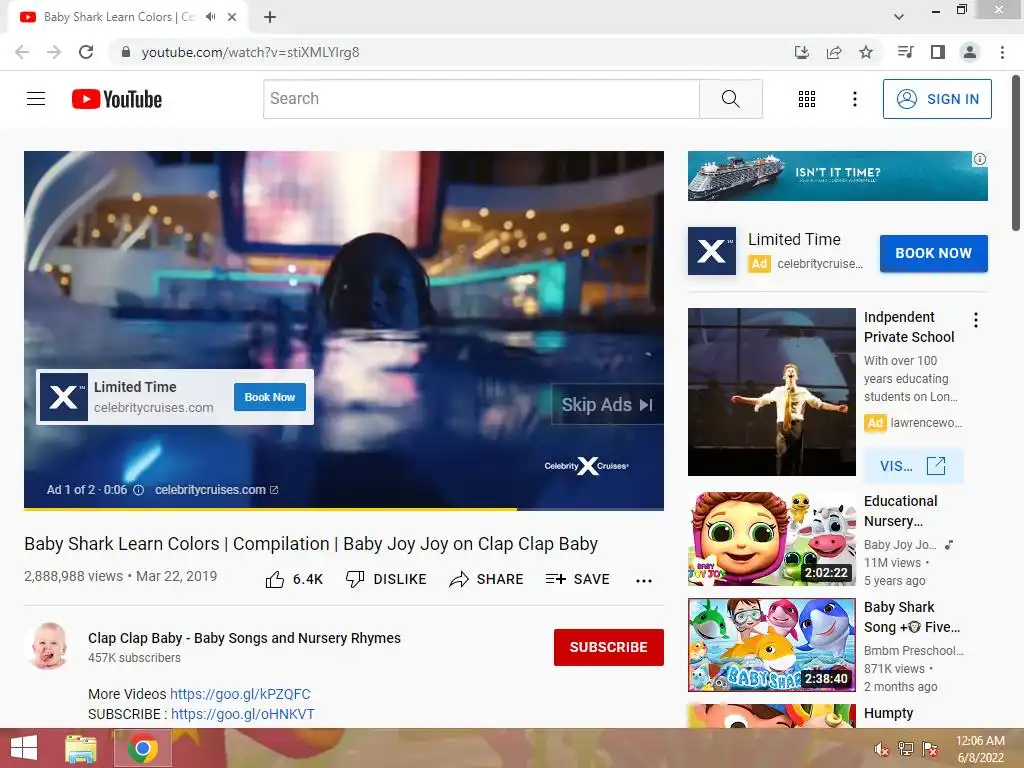The height and width of the screenshot is (768, 1024).
Task: Click the VIS... visit site button
Action: click(913, 466)
